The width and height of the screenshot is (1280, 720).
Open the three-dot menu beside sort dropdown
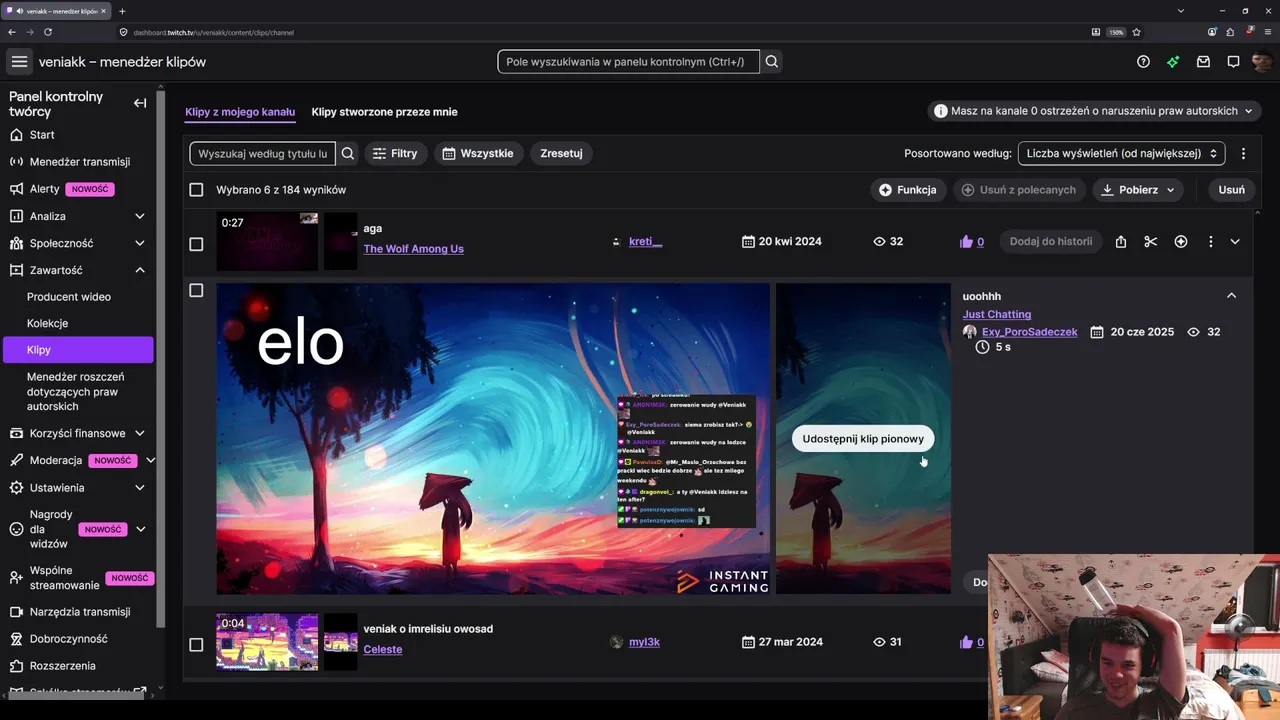[x=1243, y=154]
